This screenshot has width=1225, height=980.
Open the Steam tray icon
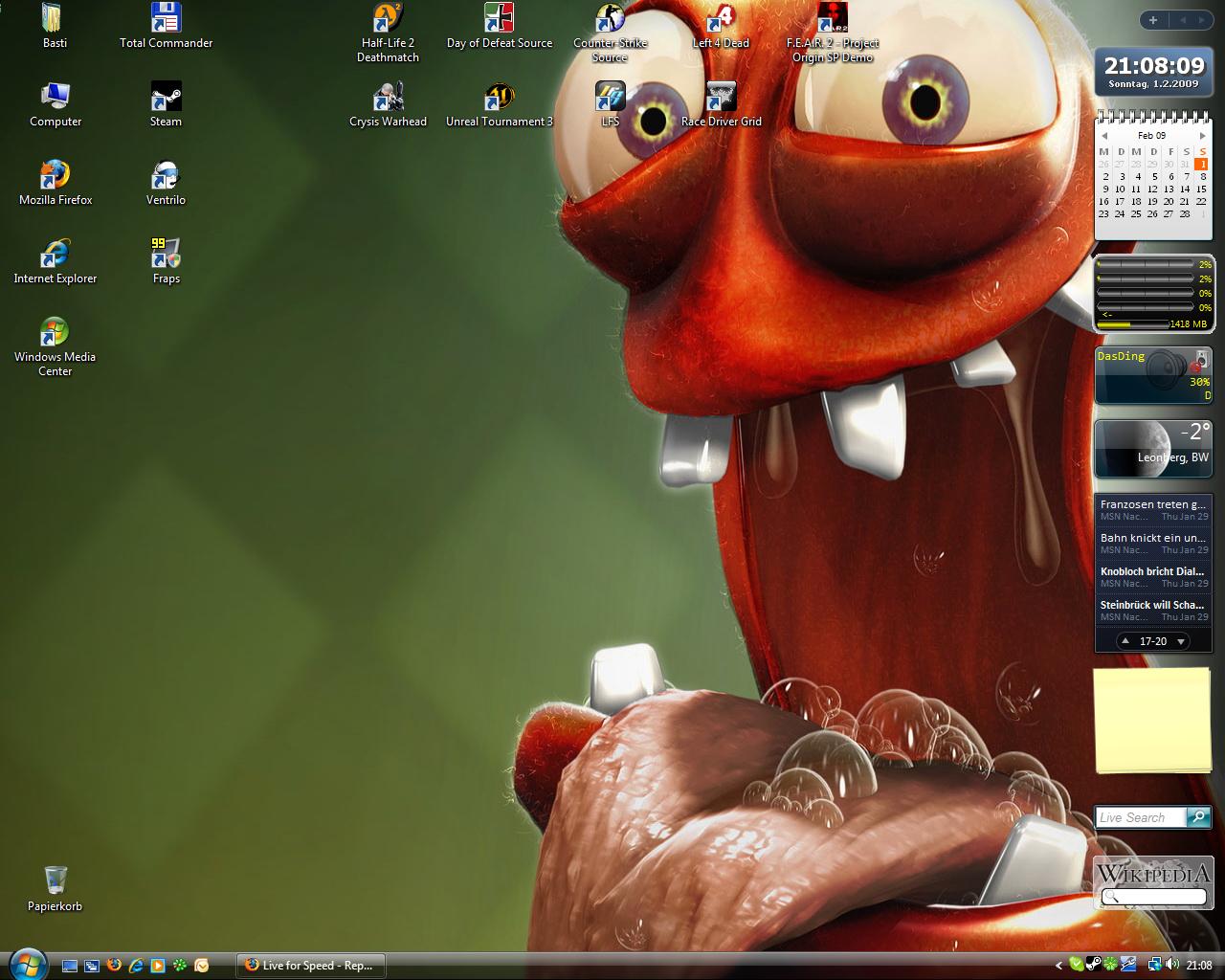pyautogui.click(x=1093, y=965)
